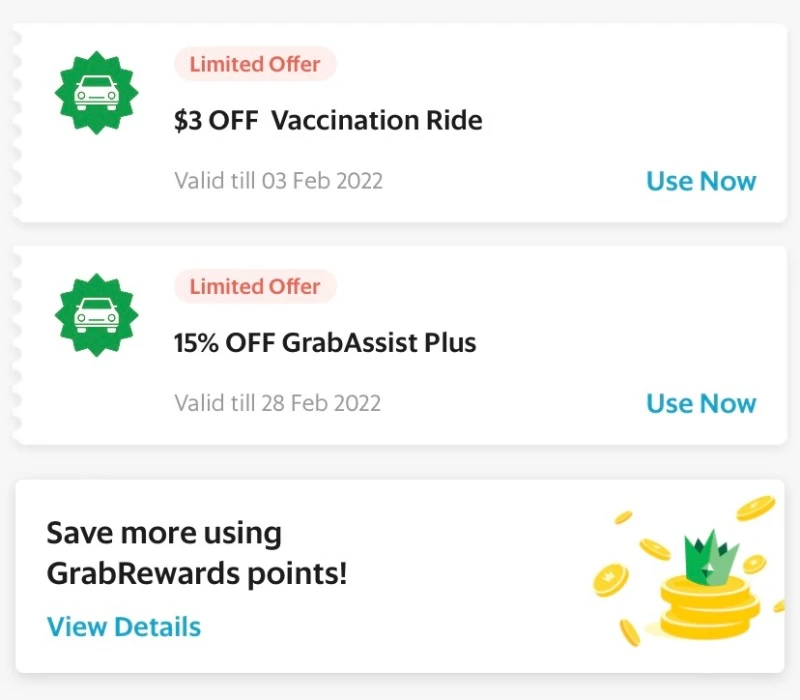The width and height of the screenshot is (800, 700).
Task: Click the "Valid till 03 Feb 2022" text
Action: 278,181
